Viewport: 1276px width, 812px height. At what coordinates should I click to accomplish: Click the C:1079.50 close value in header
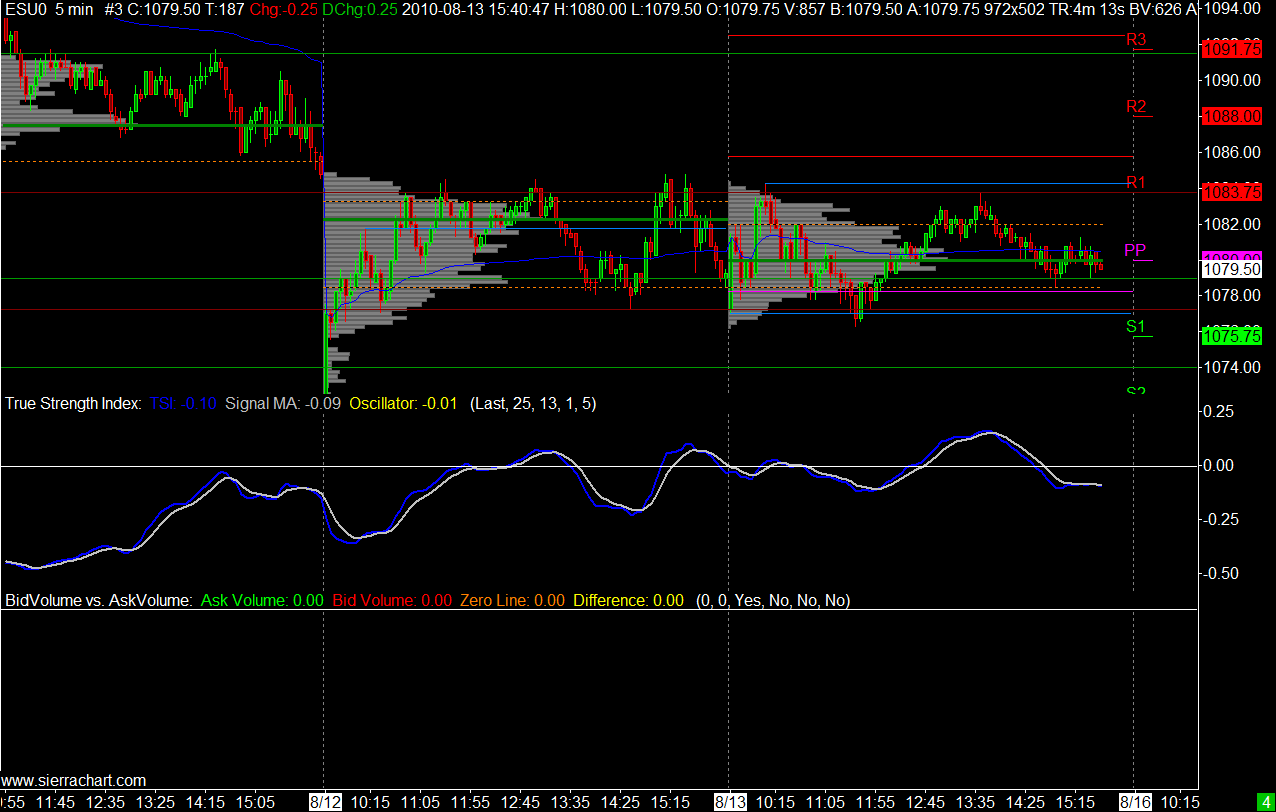click(163, 10)
